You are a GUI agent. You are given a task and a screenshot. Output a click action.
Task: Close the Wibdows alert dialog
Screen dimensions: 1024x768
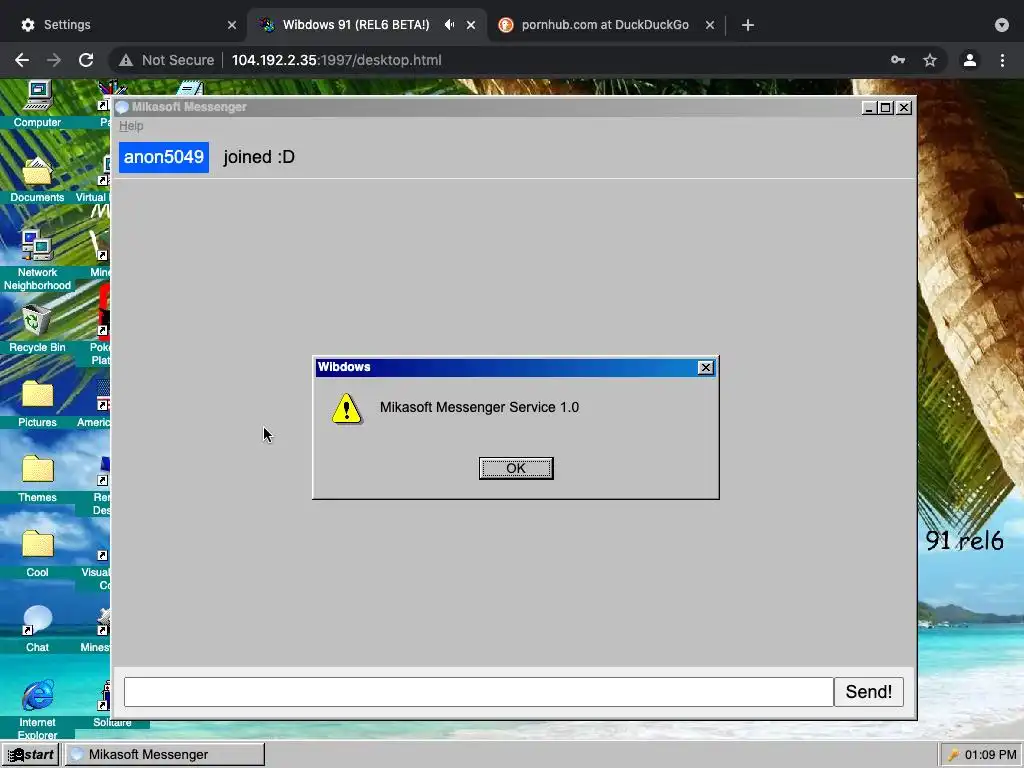point(705,368)
